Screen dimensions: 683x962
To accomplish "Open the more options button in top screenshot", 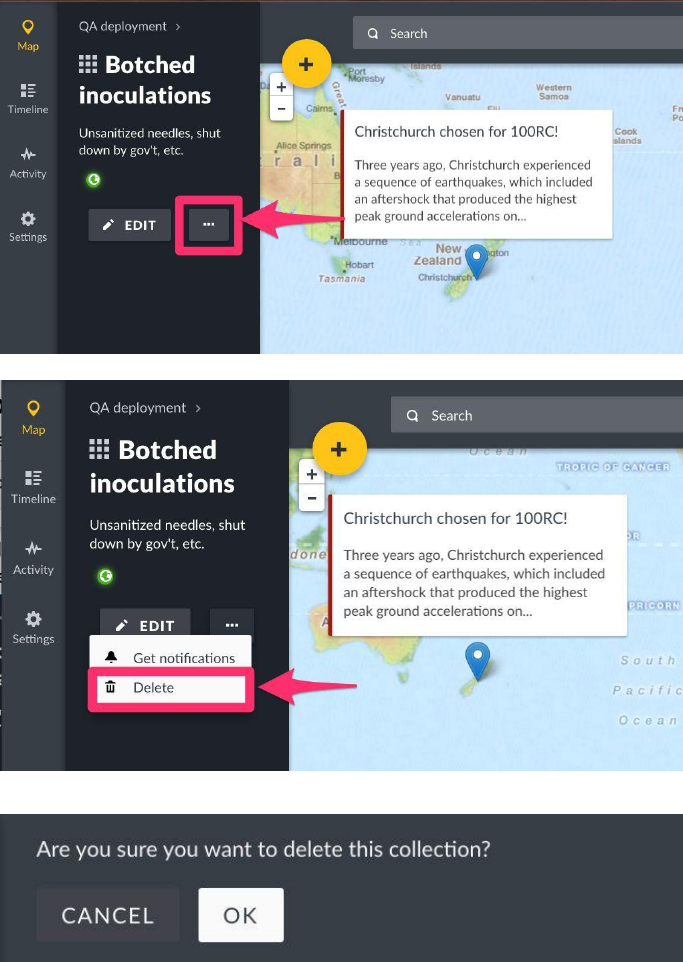I will click(209, 225).
